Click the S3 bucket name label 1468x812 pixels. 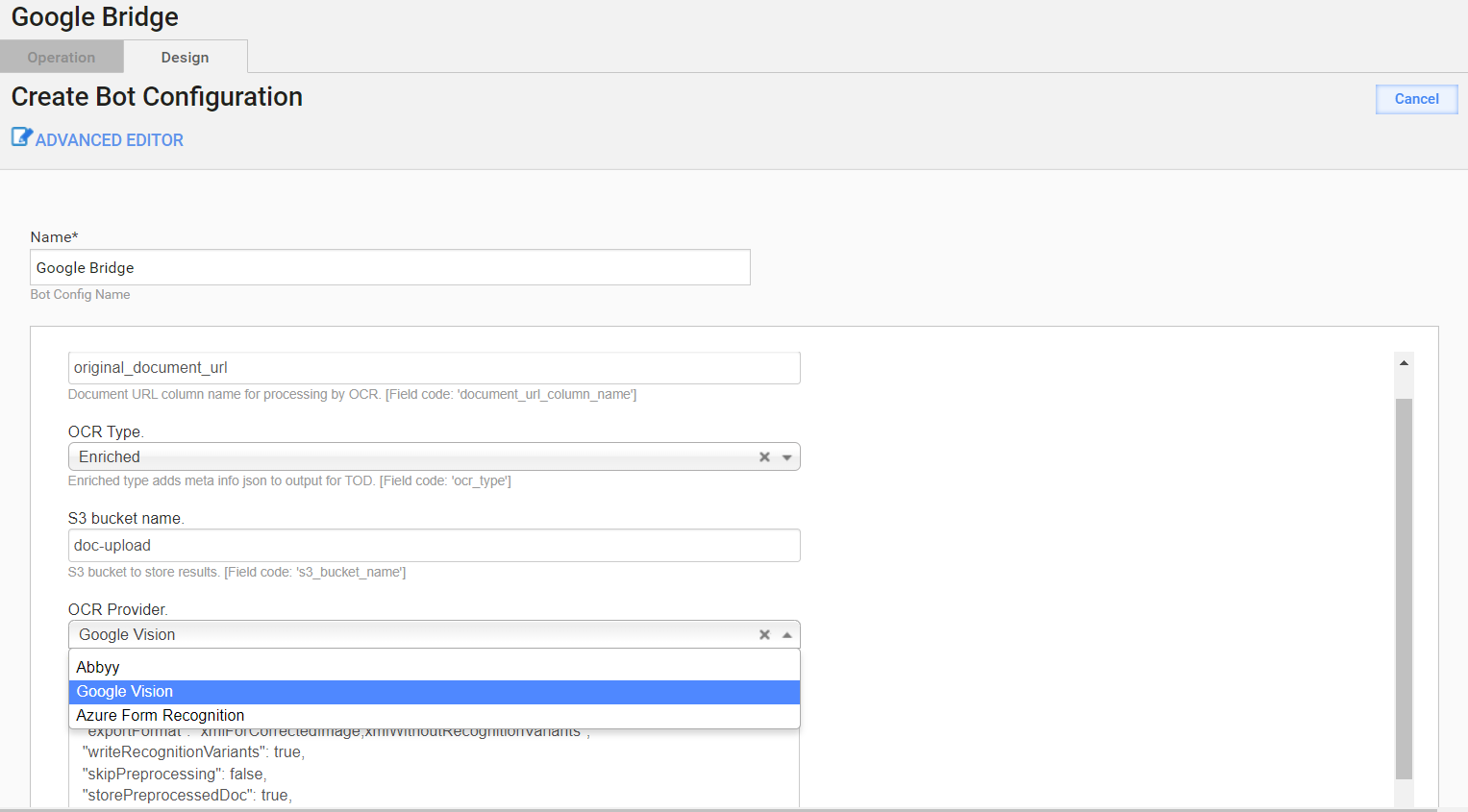tap(126, 519)
